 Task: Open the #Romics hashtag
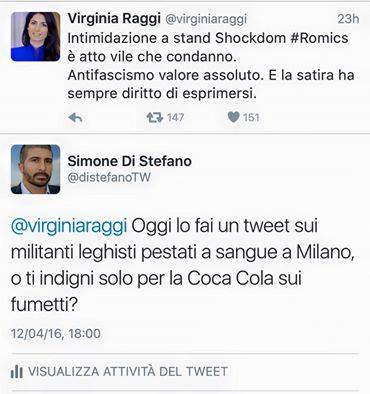coord(319,38)
